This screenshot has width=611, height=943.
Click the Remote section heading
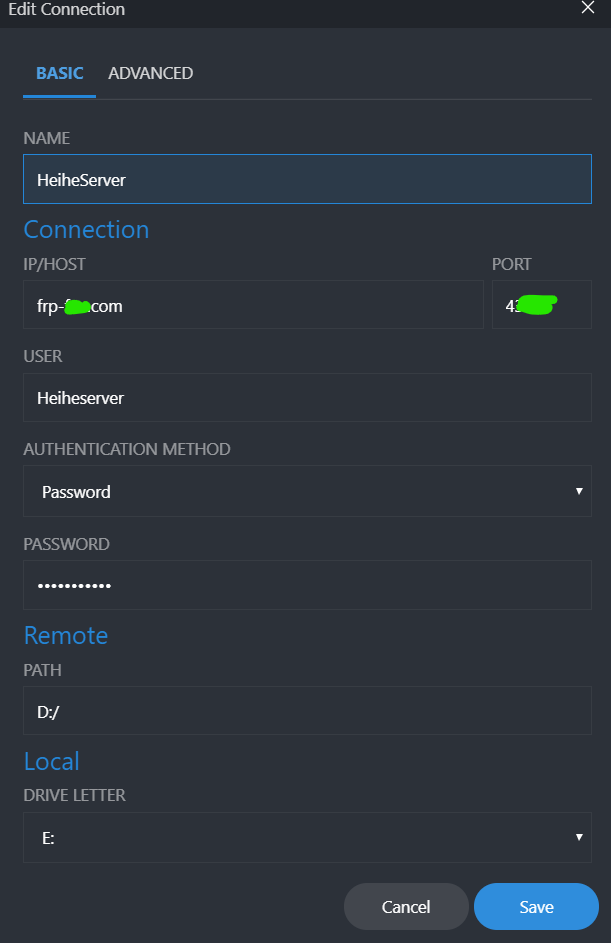click(x=66, y=636)
